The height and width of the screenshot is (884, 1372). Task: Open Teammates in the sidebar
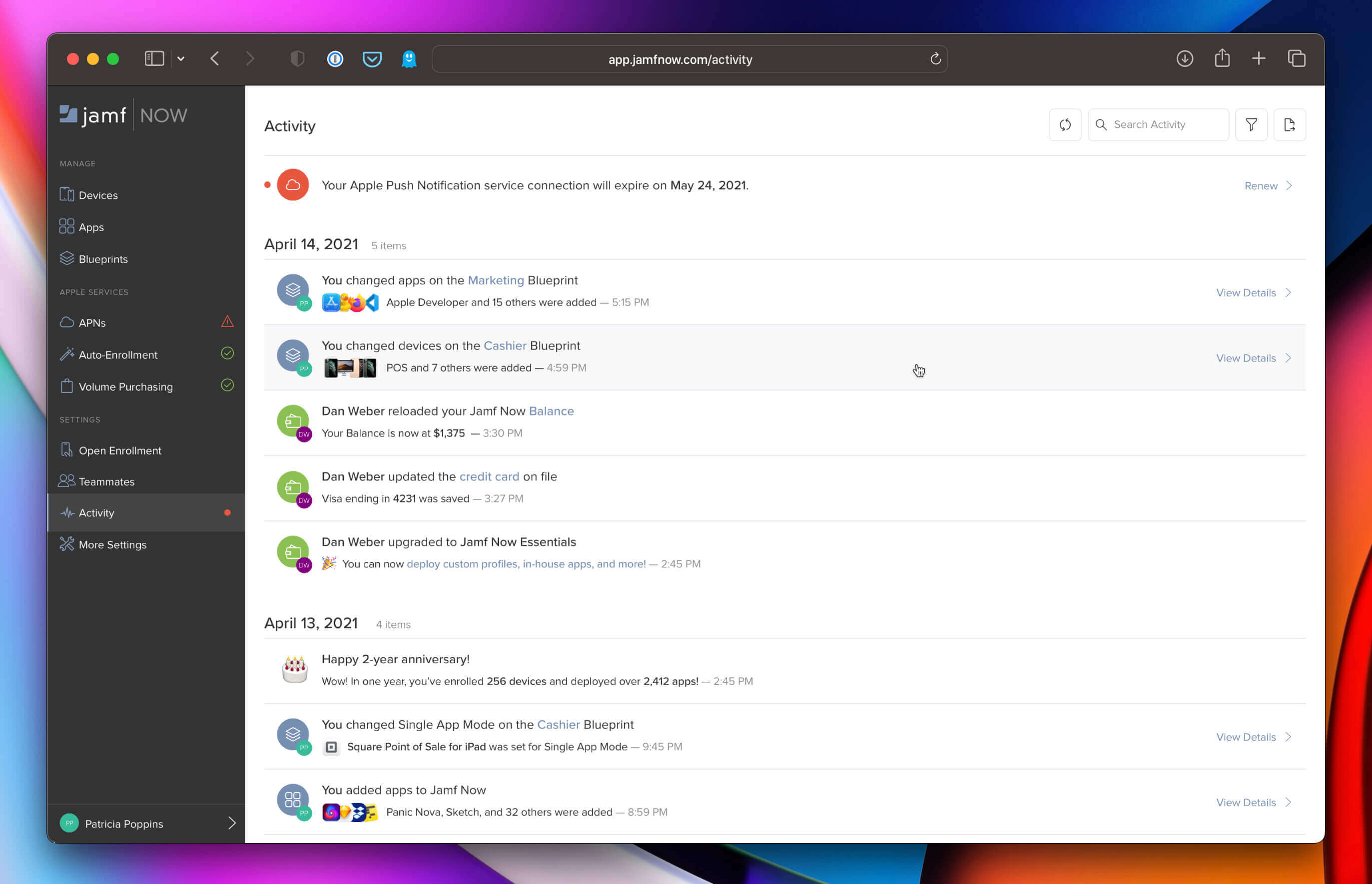(x=146, y=481)
